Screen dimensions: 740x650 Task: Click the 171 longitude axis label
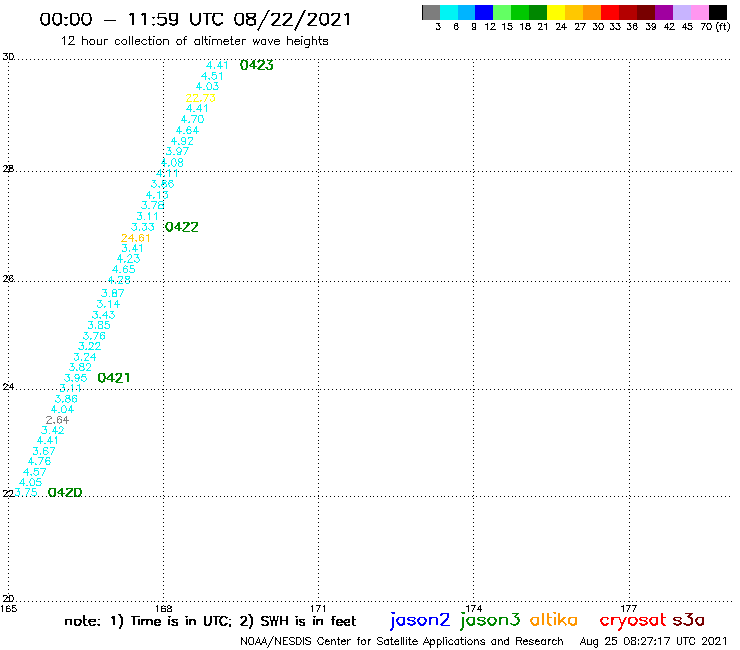[319, 608]
